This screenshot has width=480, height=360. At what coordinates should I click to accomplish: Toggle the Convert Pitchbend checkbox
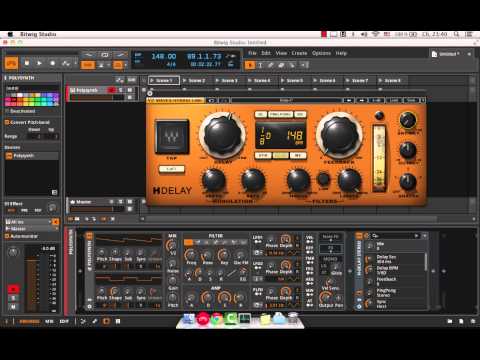pos(7,122)
